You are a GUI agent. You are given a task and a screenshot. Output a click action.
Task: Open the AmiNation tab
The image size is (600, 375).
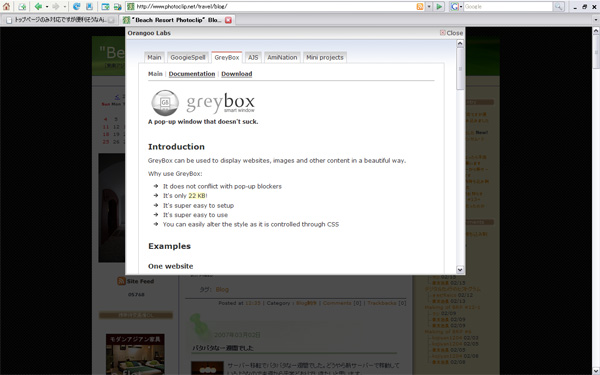click(282, 57)
